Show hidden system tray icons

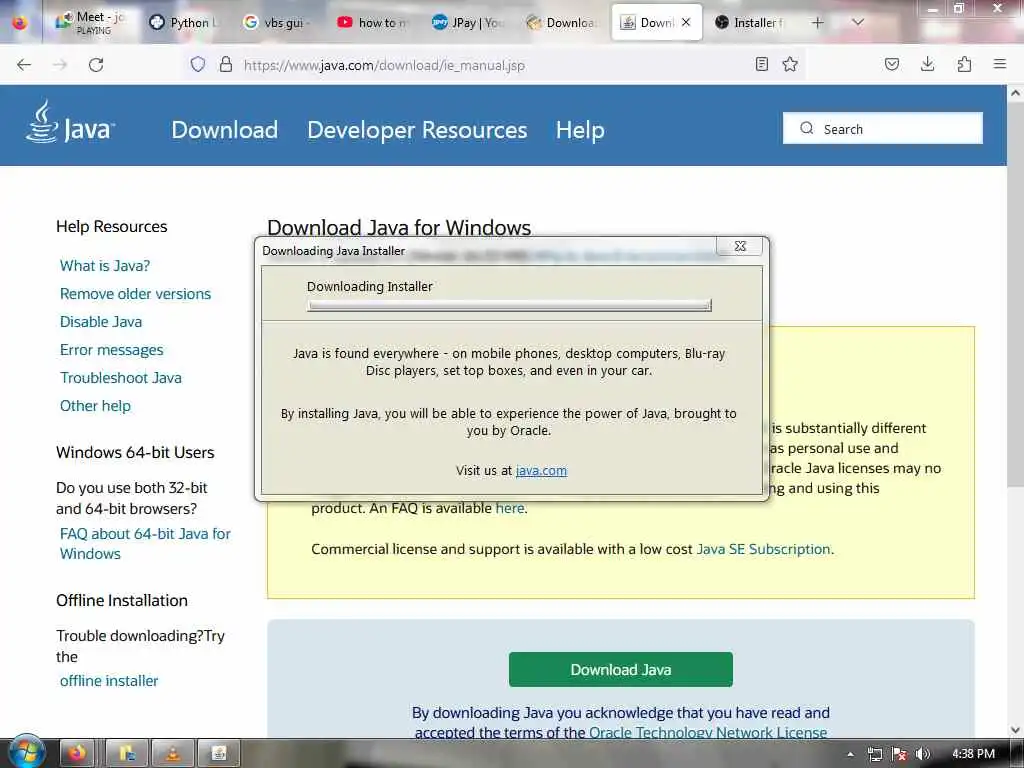click(x=850, y=754)
